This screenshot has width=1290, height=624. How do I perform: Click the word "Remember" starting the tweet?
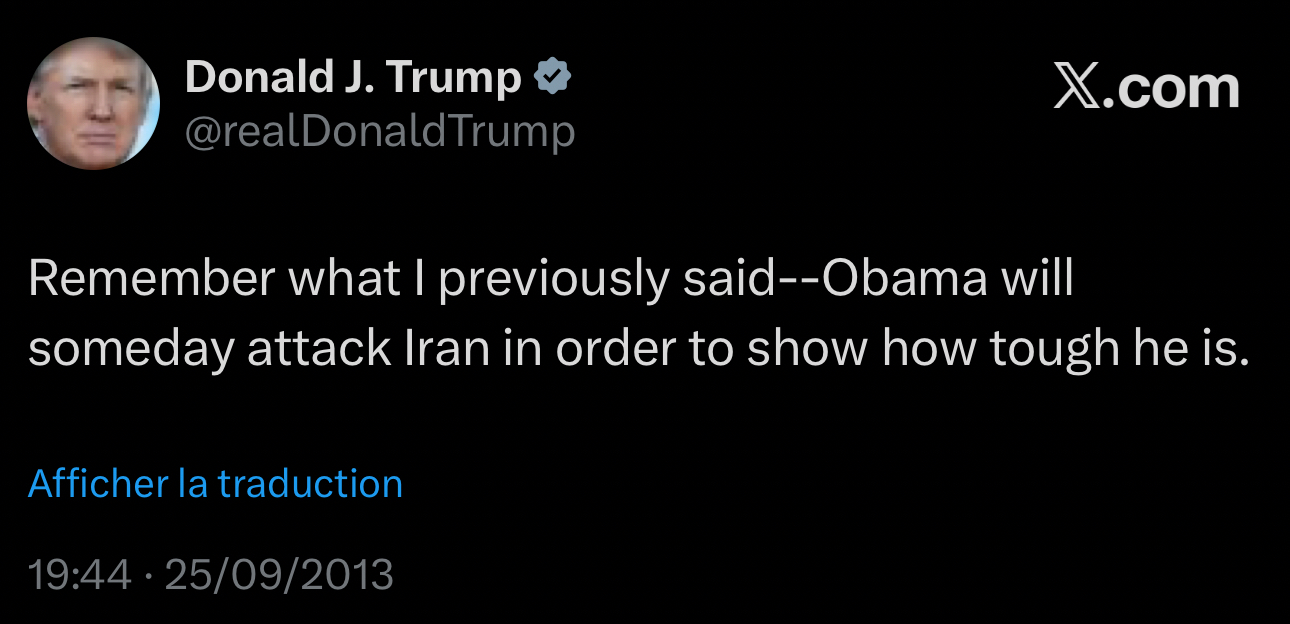(151, 280)
